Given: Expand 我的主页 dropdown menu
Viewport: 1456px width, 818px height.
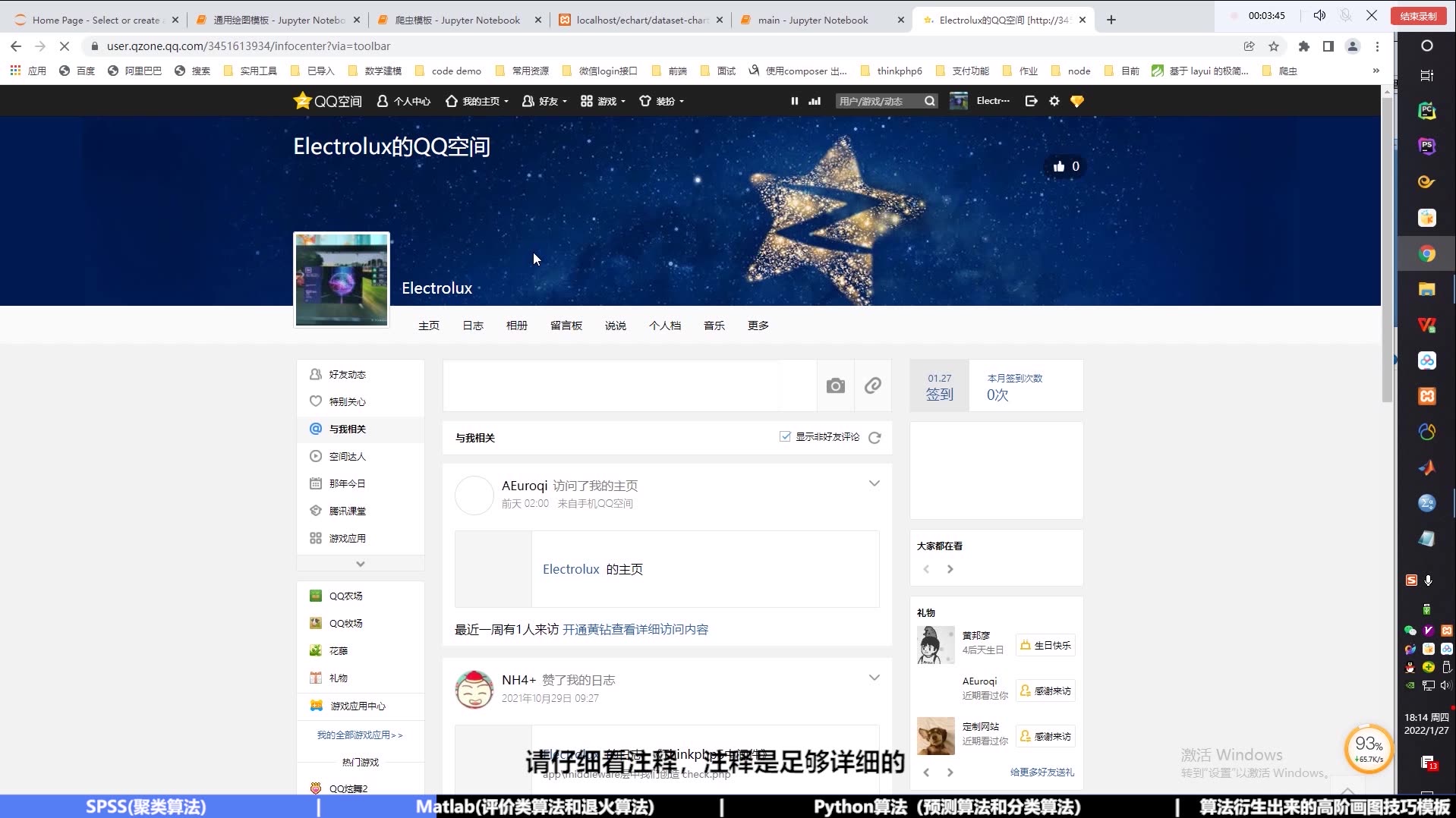Looking at the screenshot, I should point(477,101).
